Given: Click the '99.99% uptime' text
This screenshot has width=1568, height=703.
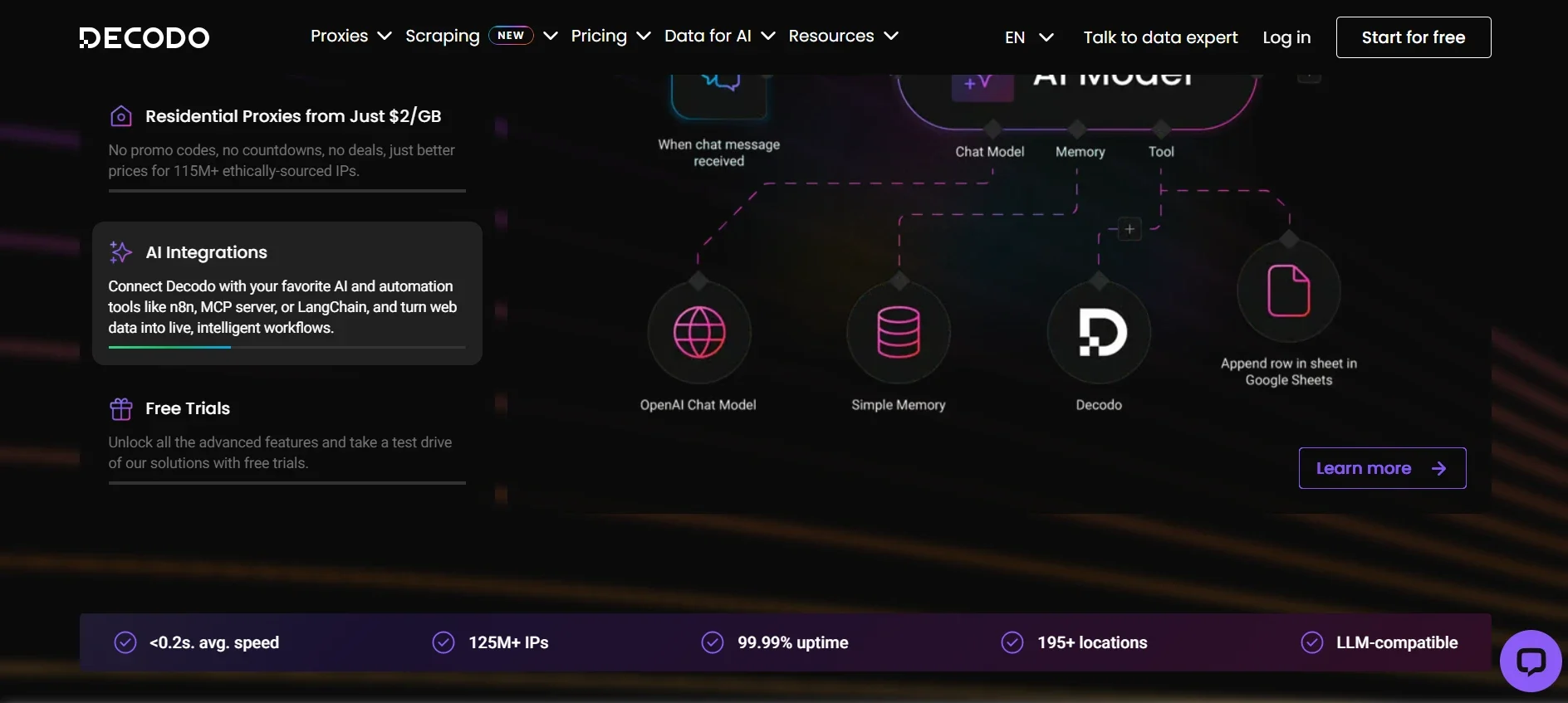Looking at the screenshot, I should tap(793, 642).
